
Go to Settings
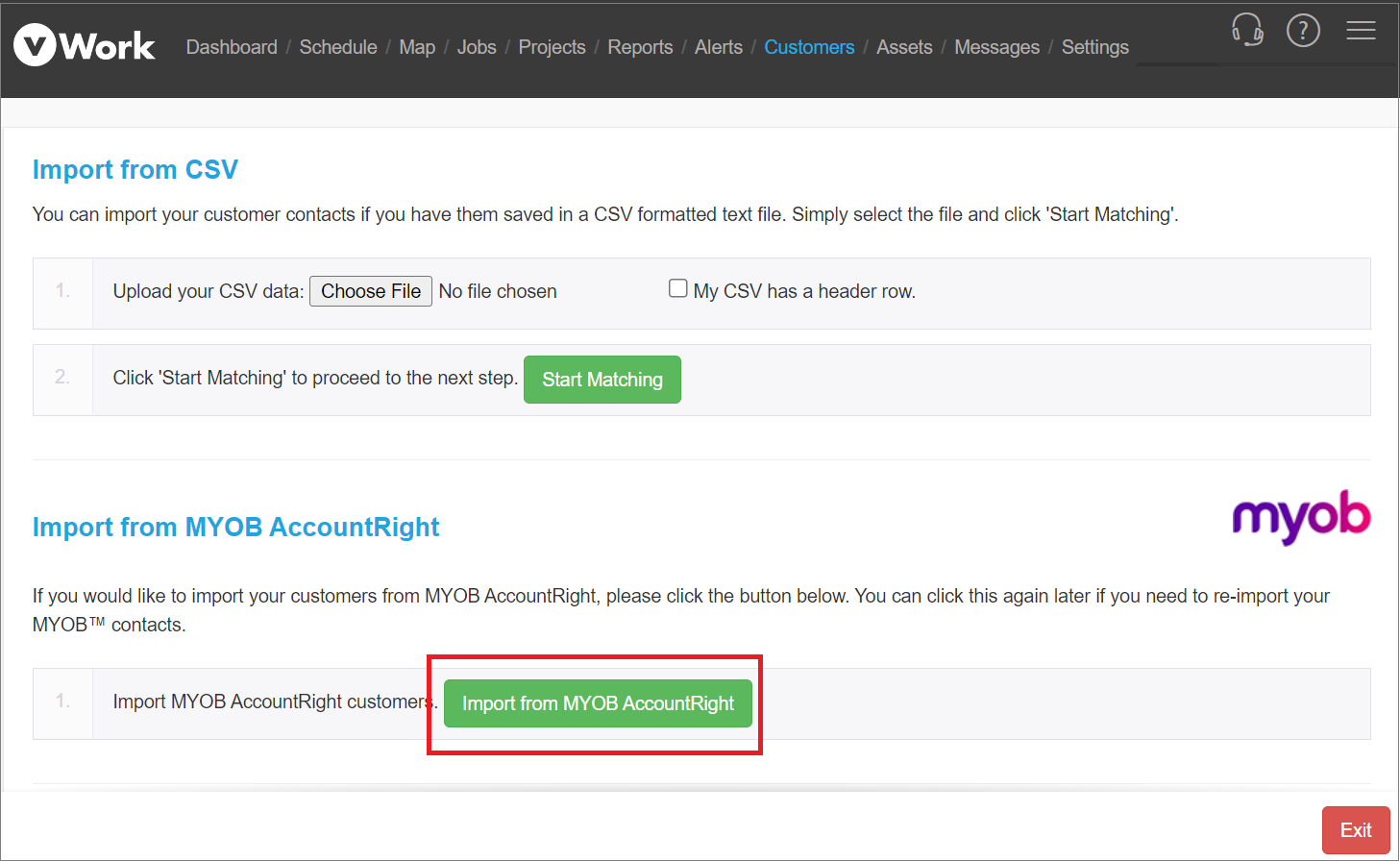pyautogui.click(x=1094, y=47)
